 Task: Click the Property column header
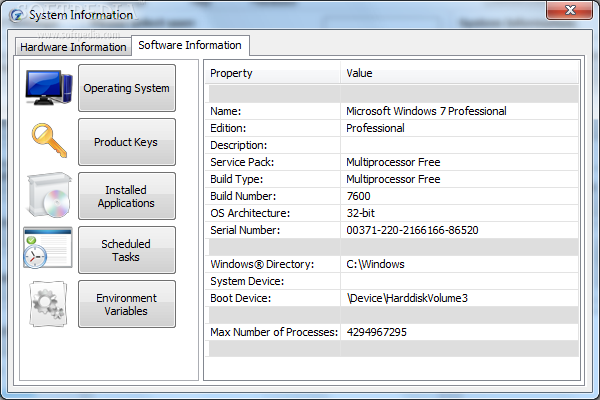pyautogui.click(x=273, y=73)
